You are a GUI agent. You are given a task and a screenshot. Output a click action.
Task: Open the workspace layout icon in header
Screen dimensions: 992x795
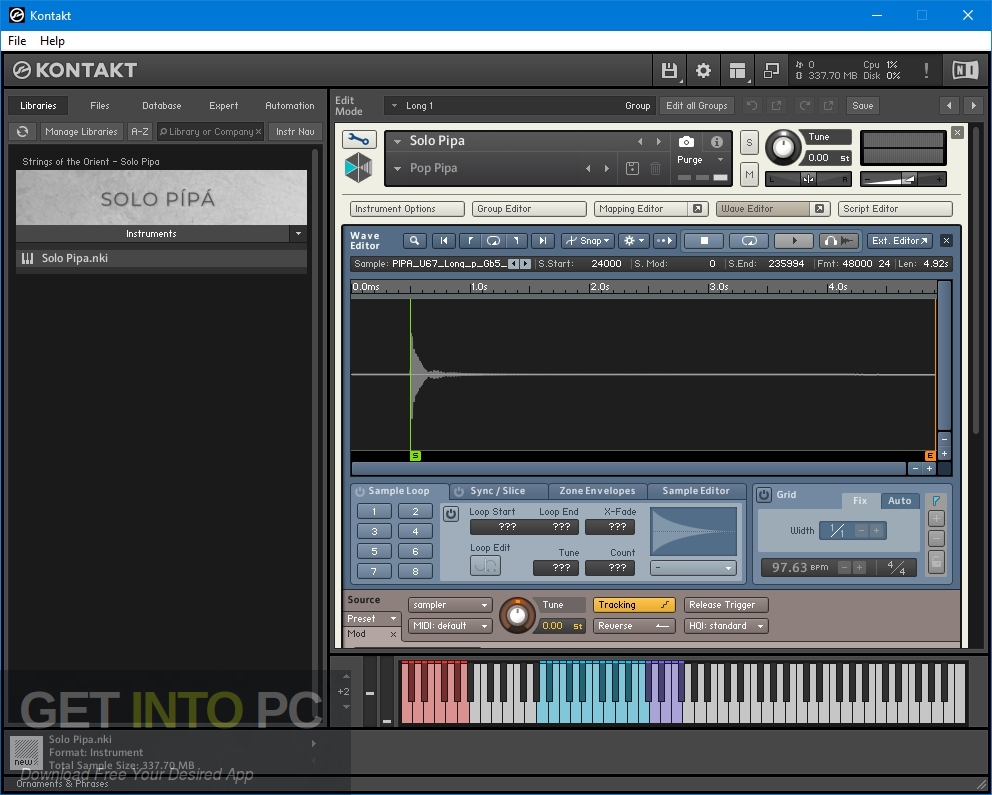coord(737,70)
